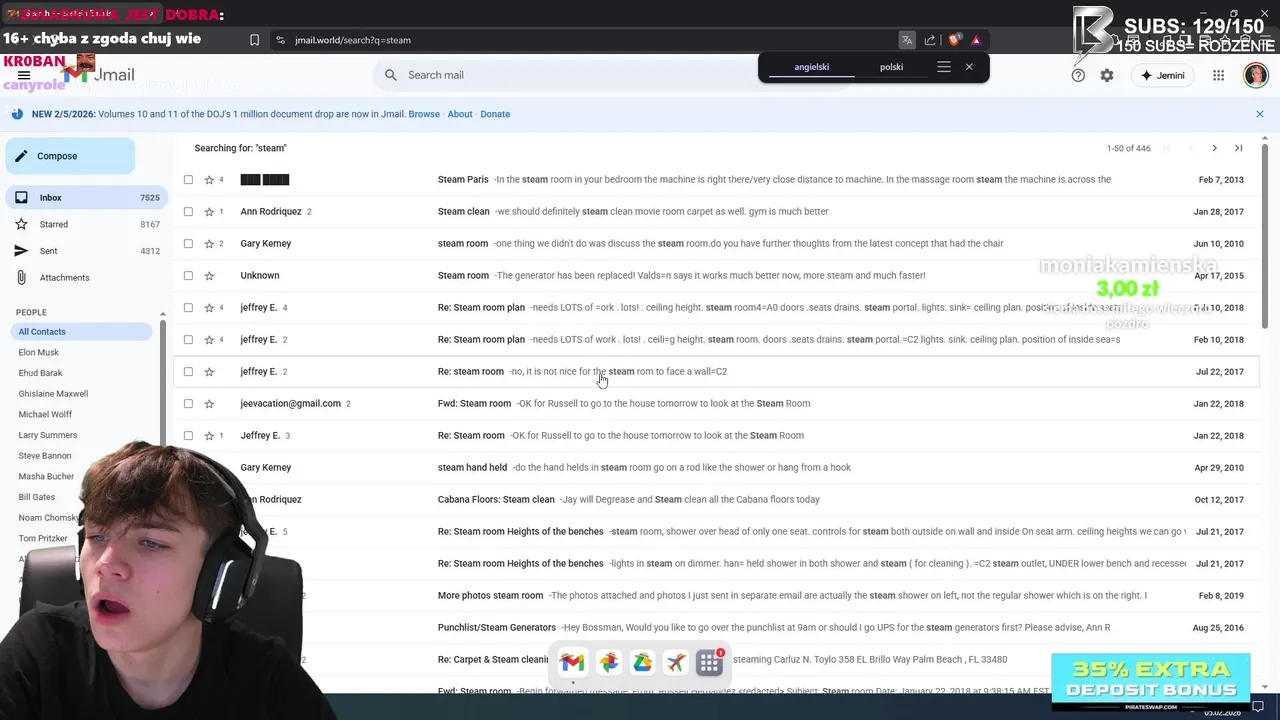This screenshot has height=720, width=1280.
Task: Open Larry Summers contact
Action: (x=47, y=435)
